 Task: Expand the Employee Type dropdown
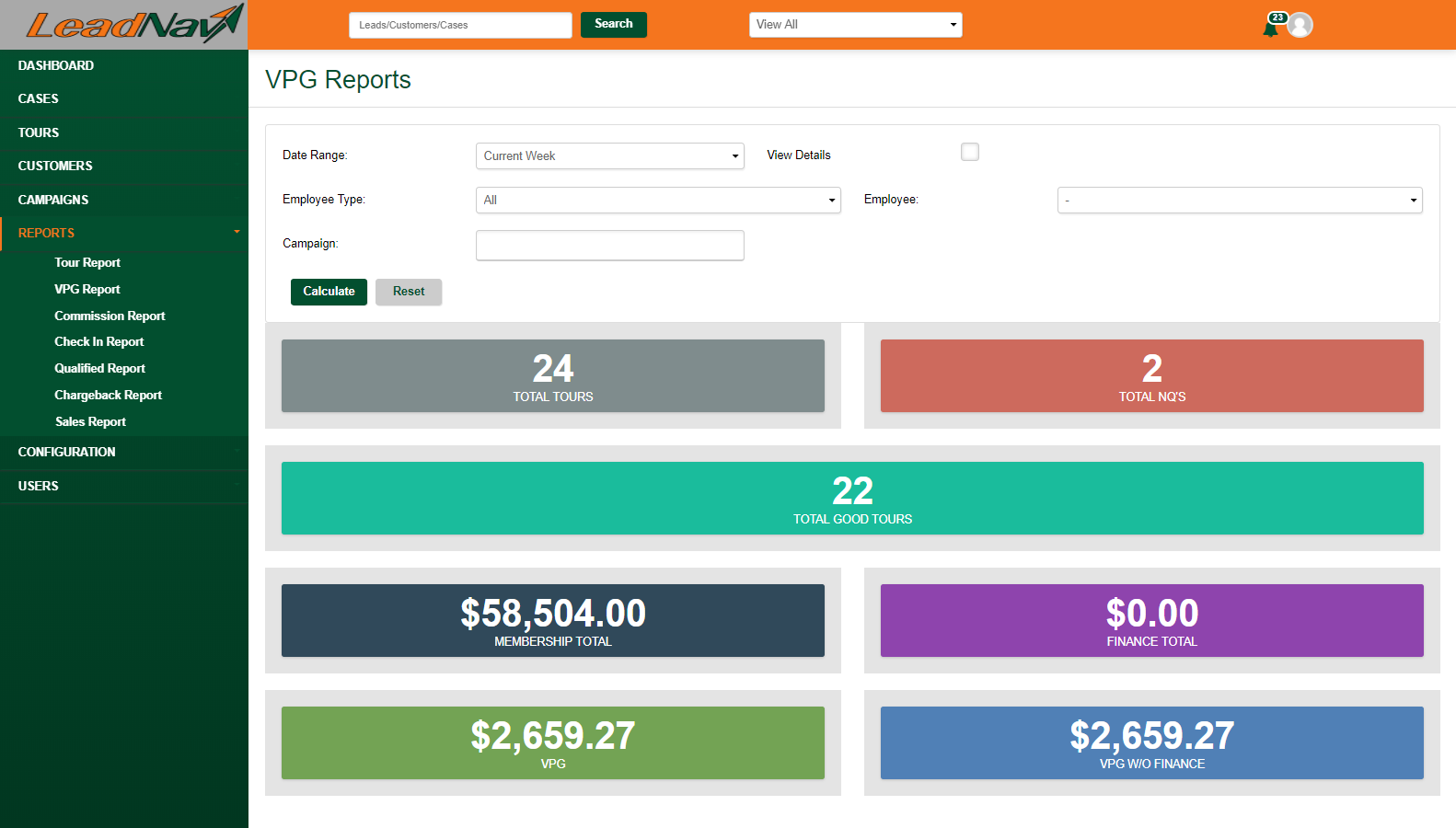(657, 200)
